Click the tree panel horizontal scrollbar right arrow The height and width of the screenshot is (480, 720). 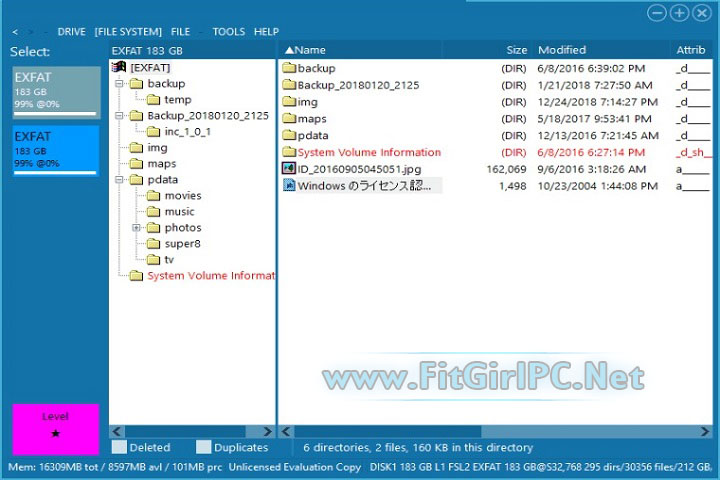coord(266,431)
